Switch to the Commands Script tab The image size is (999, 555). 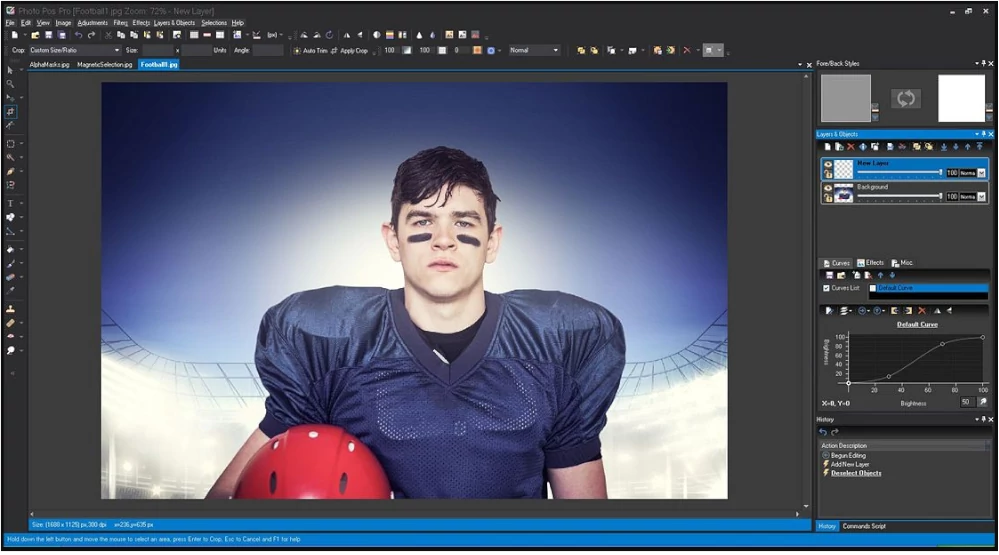863,526
